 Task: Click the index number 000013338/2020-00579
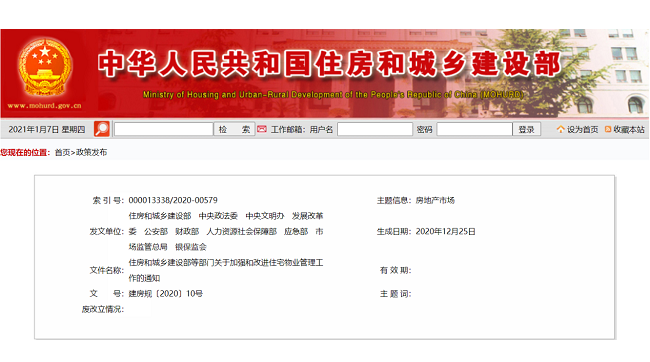tap(173, 200)
